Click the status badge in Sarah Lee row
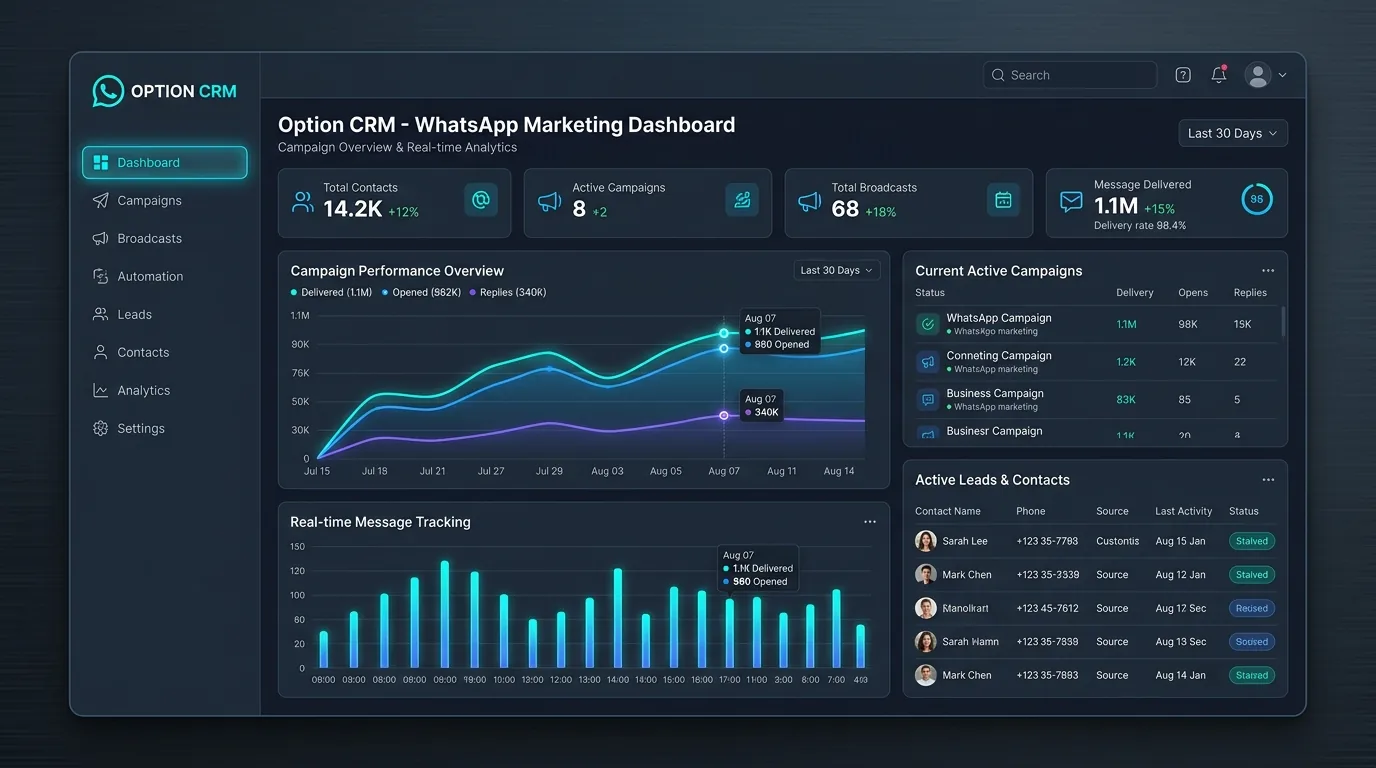The width and height of the screenshot is (1376, 768). 1252,541
